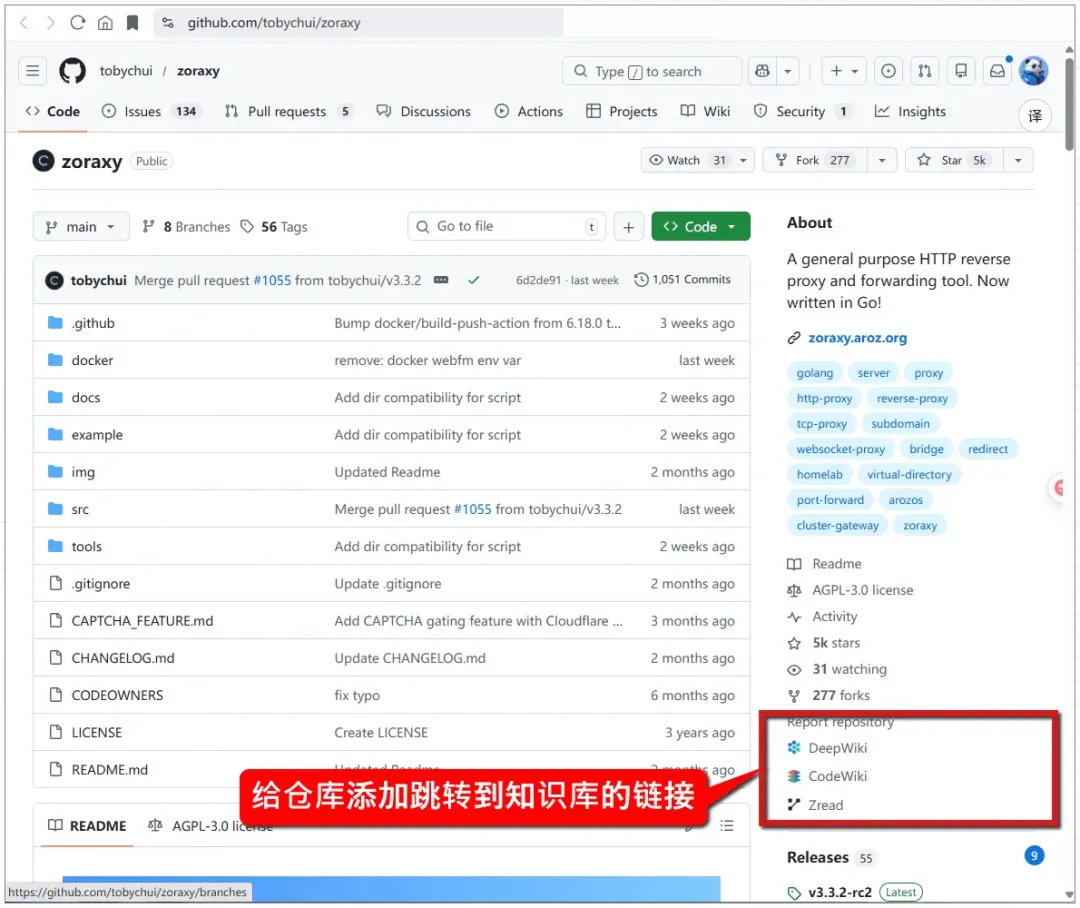Open the Activity link in About
Viewport: 1080px width, 908px height.
point(834,617)
